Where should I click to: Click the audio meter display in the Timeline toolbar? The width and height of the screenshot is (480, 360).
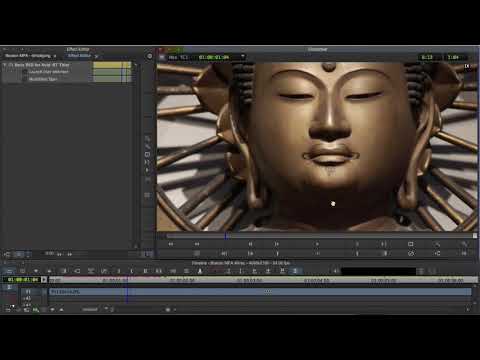pyautogui.click(x=378, y=271)
